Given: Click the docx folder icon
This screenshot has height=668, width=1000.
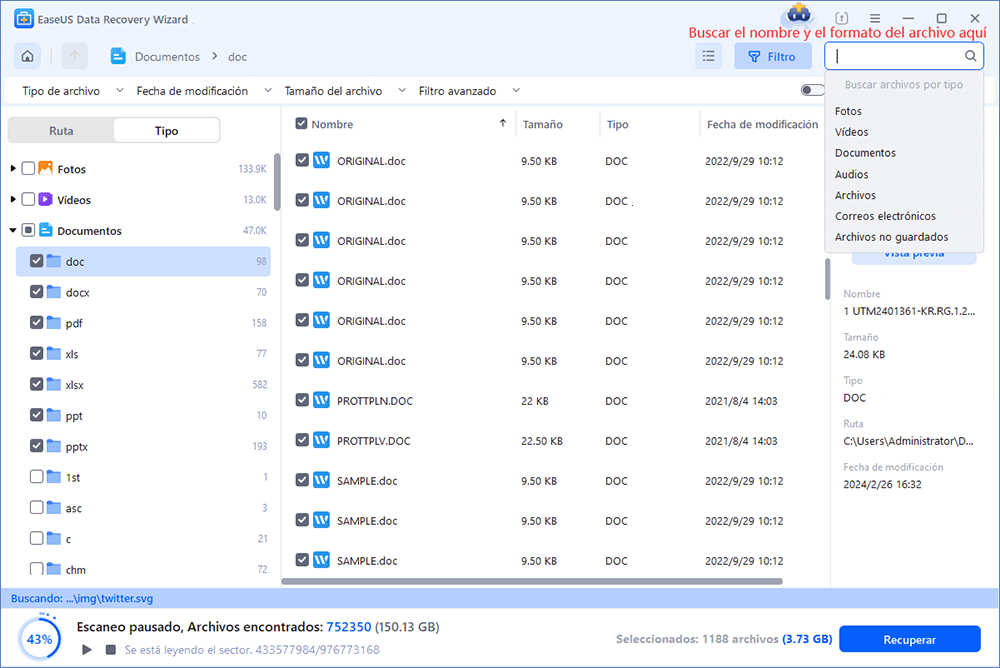Looking at the screenshot, I should [x=54, y=292].
